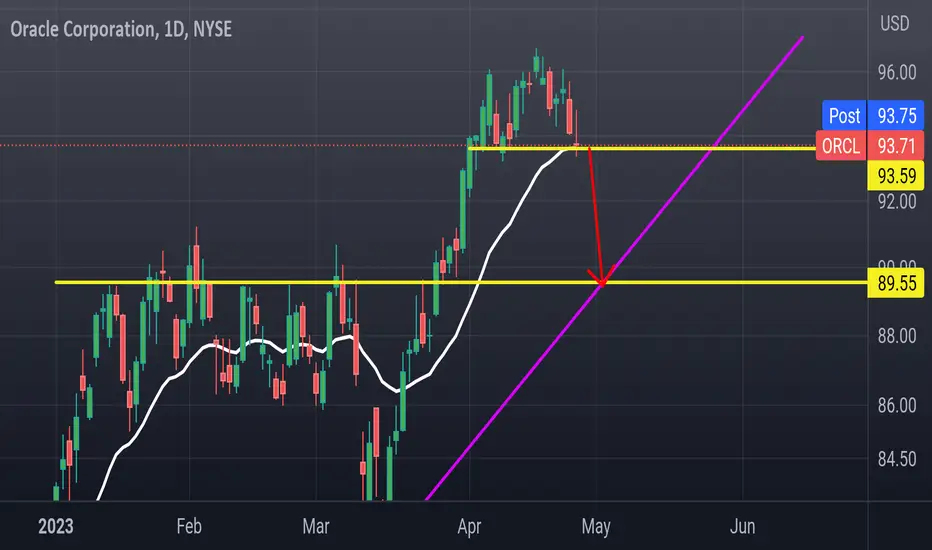Click the yellow 93.59 price tag
The height and width of the screenshot is (550, 932).
[896, 176]
